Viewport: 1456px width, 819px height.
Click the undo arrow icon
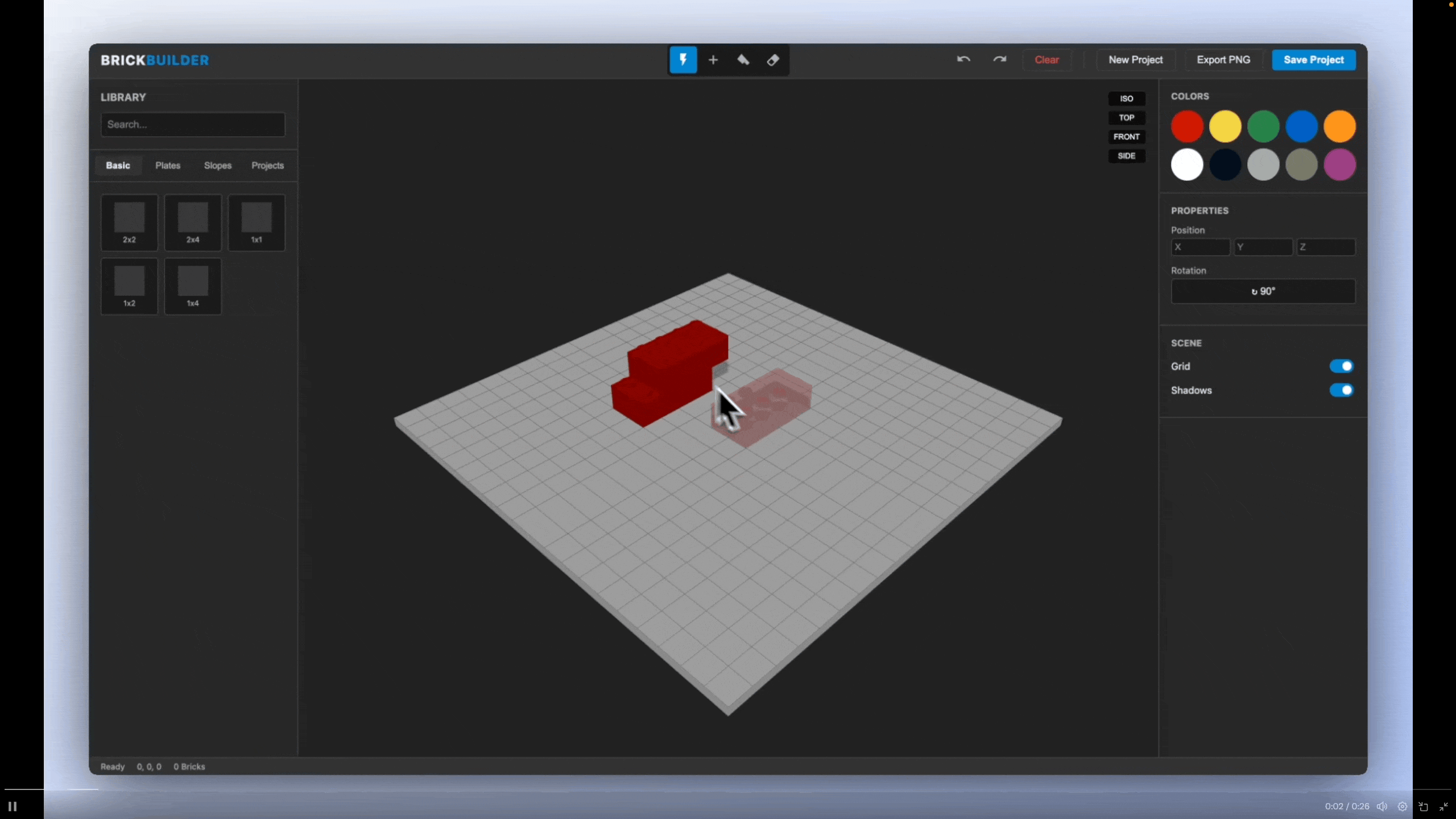pyautogui.click(x=963, y=60)
